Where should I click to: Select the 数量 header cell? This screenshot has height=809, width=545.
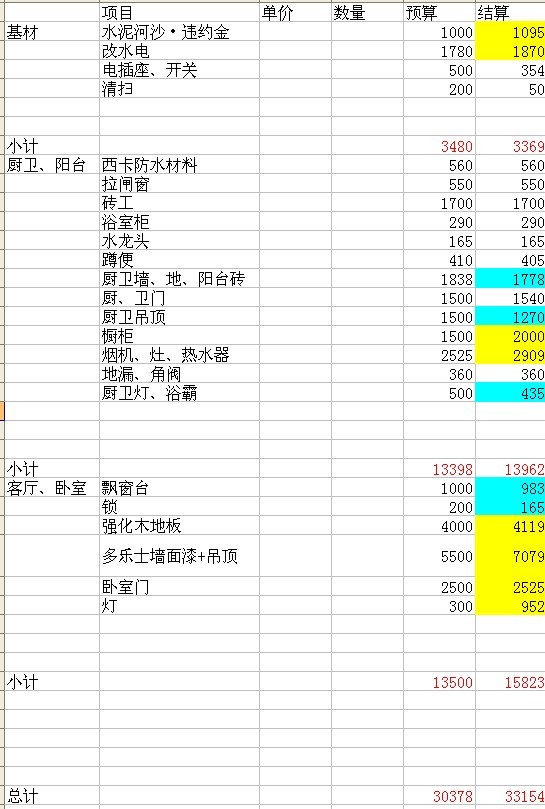[x=367, y=12]
